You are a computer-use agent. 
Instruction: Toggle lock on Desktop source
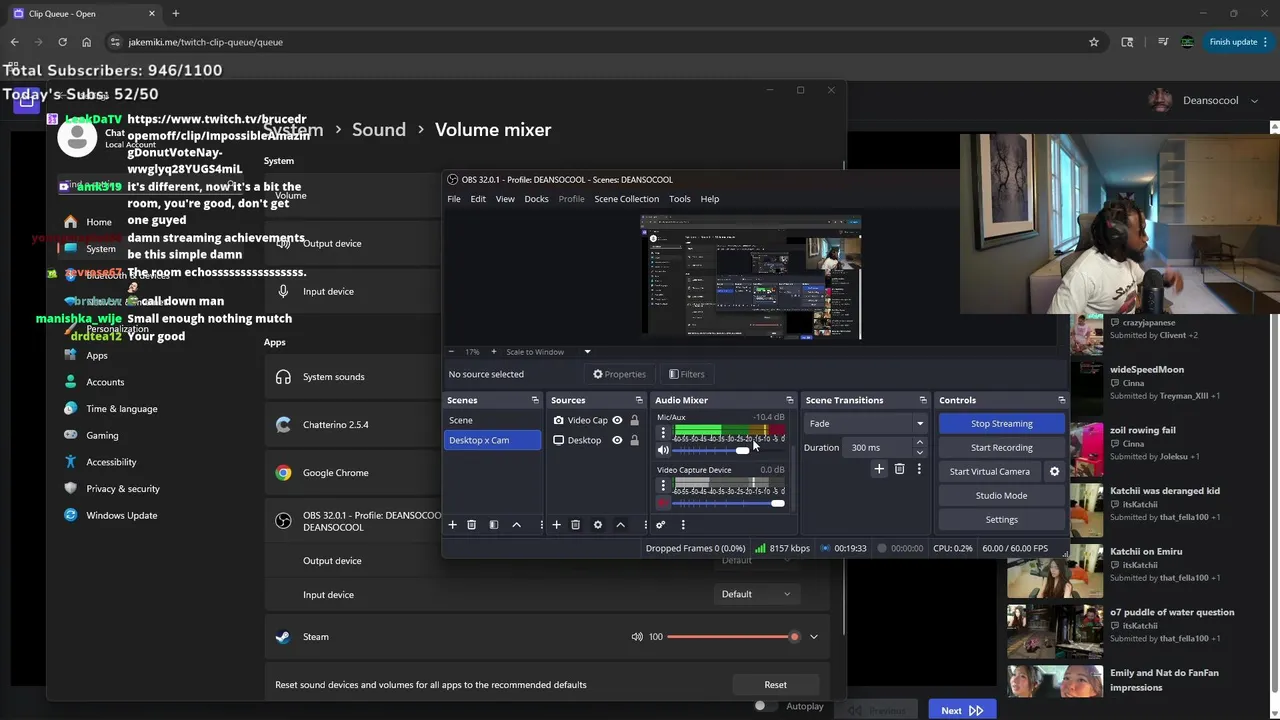point(634,440)
